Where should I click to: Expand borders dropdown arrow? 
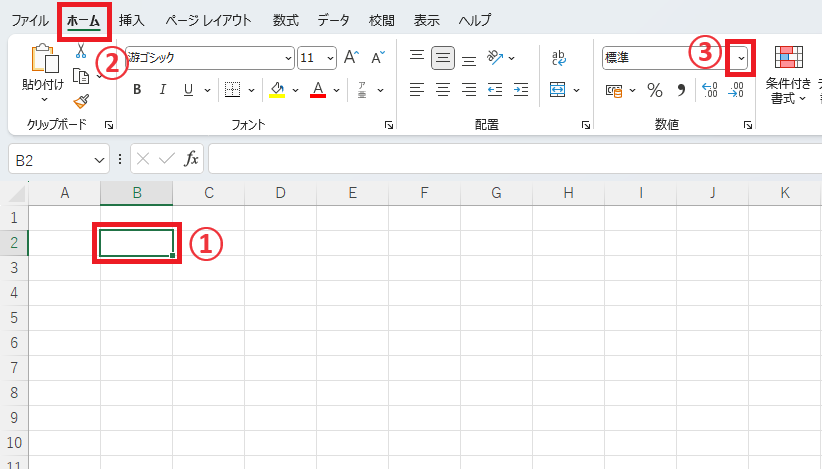click(x=251, y=90)
